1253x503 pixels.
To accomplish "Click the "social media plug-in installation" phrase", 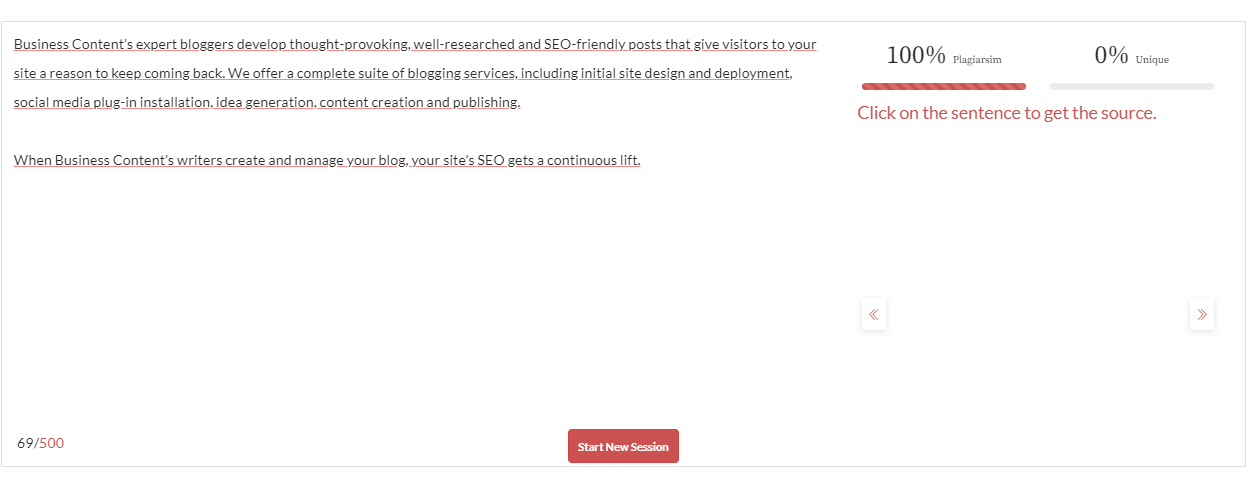I will click(112, 103).
